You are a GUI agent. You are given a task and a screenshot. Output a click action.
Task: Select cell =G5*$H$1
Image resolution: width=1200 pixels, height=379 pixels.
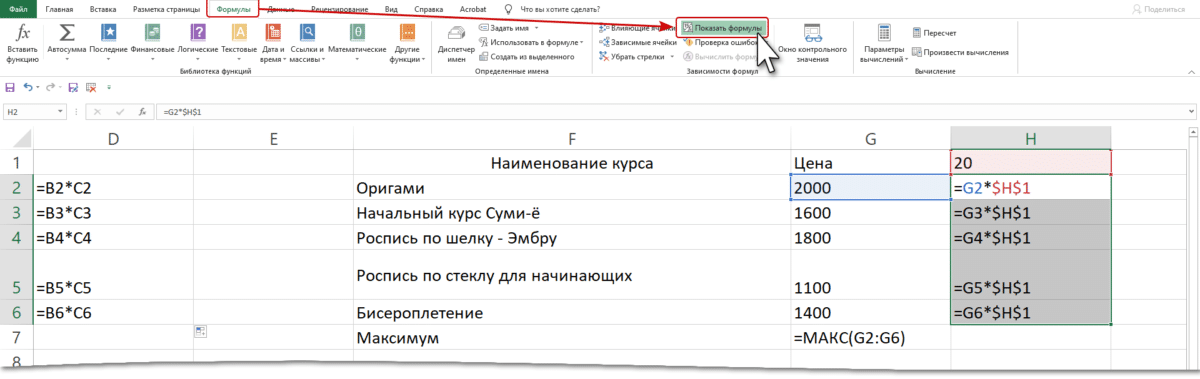(x=1031, y=275)
